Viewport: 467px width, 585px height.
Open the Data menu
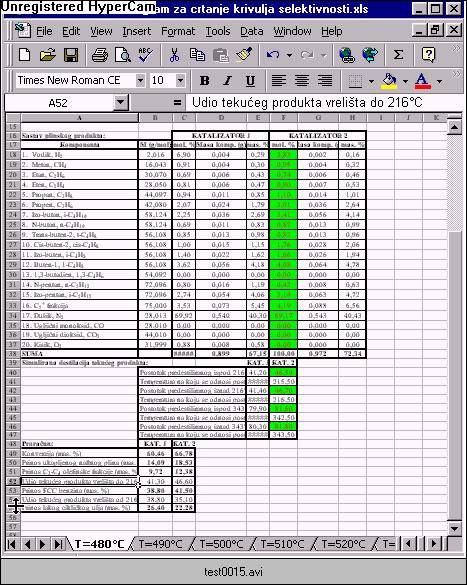251,31
